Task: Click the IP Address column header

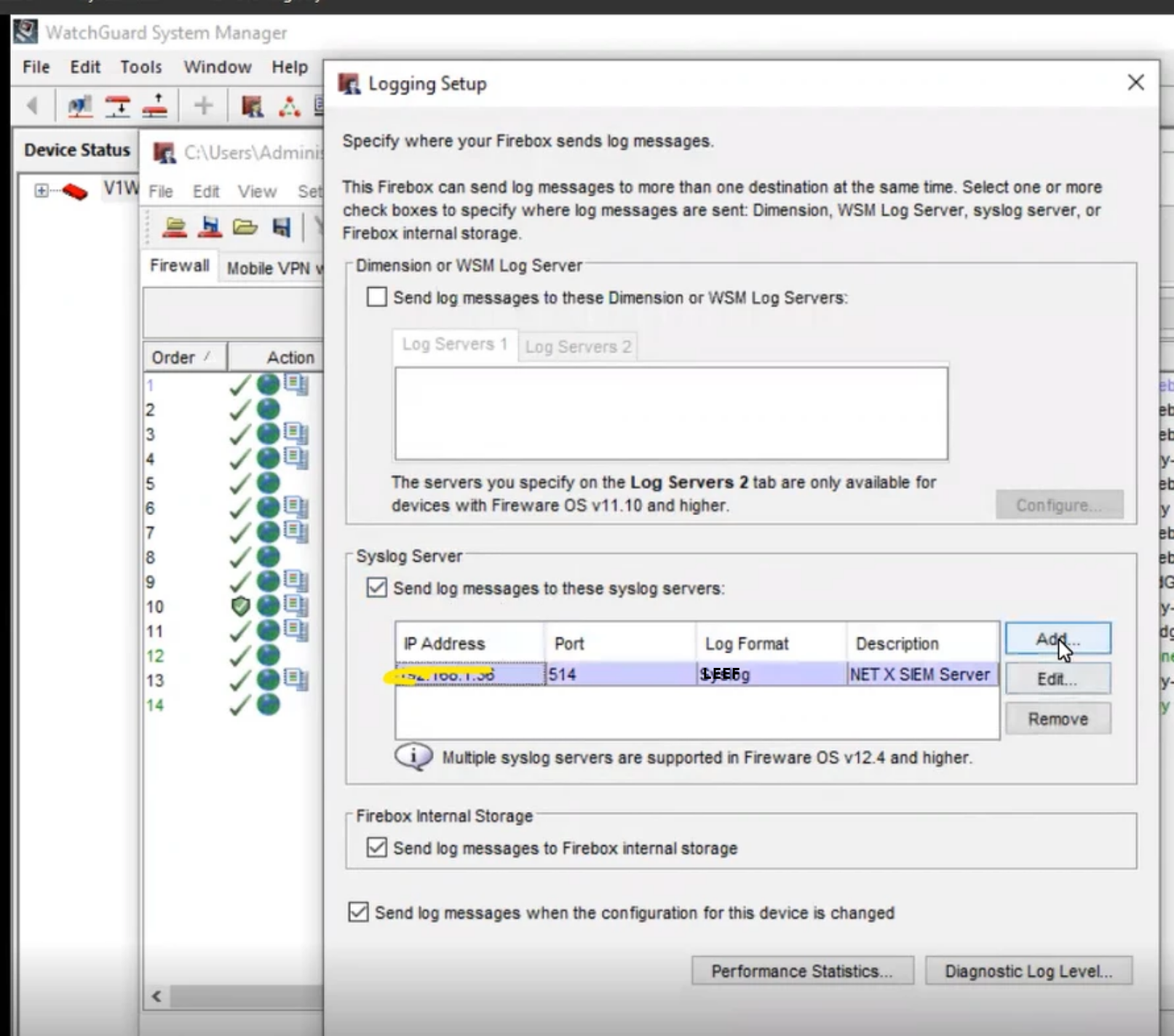Action: pyautogui.click(x=470, y=643)
